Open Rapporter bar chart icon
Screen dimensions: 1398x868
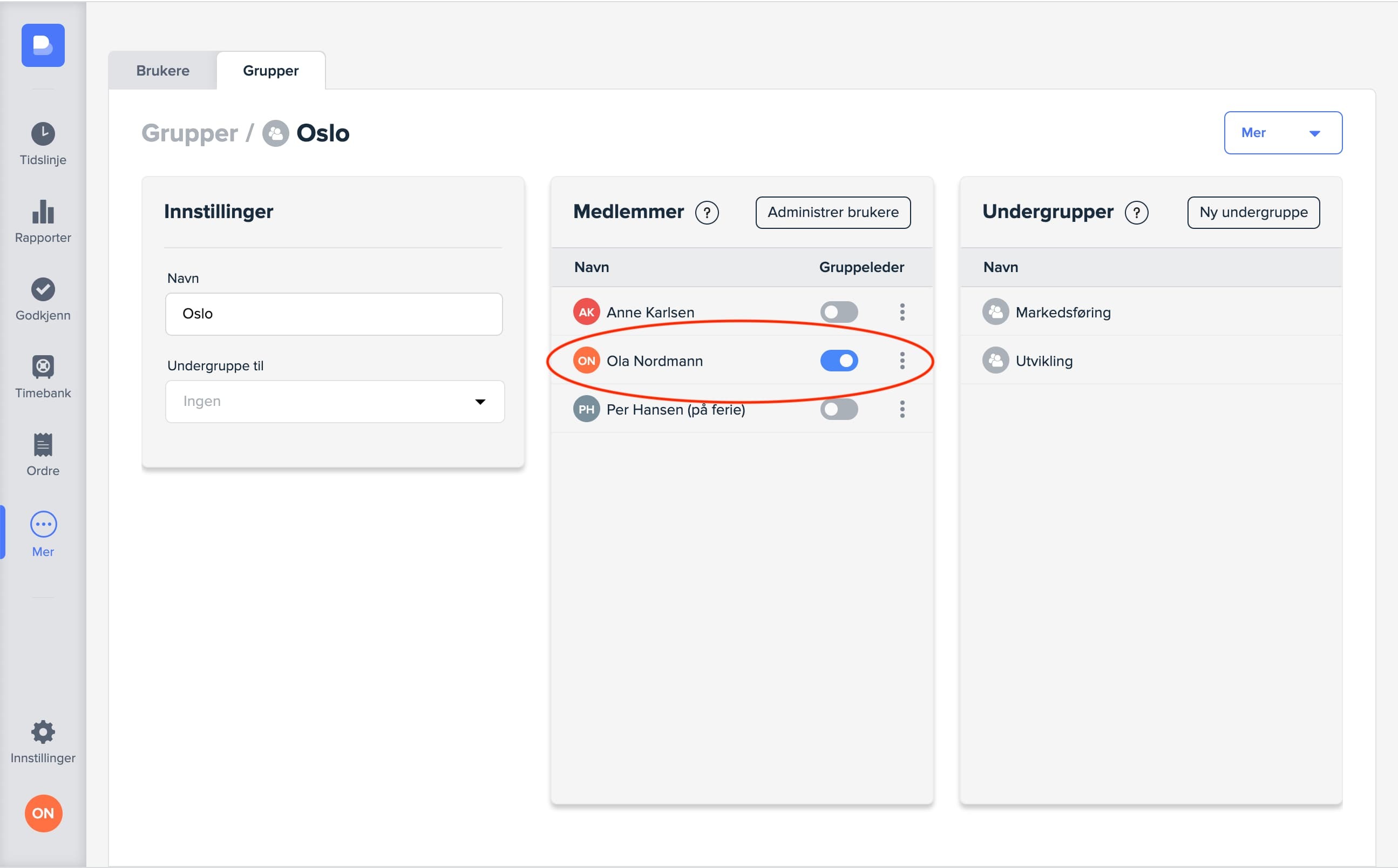click(43, 212)
